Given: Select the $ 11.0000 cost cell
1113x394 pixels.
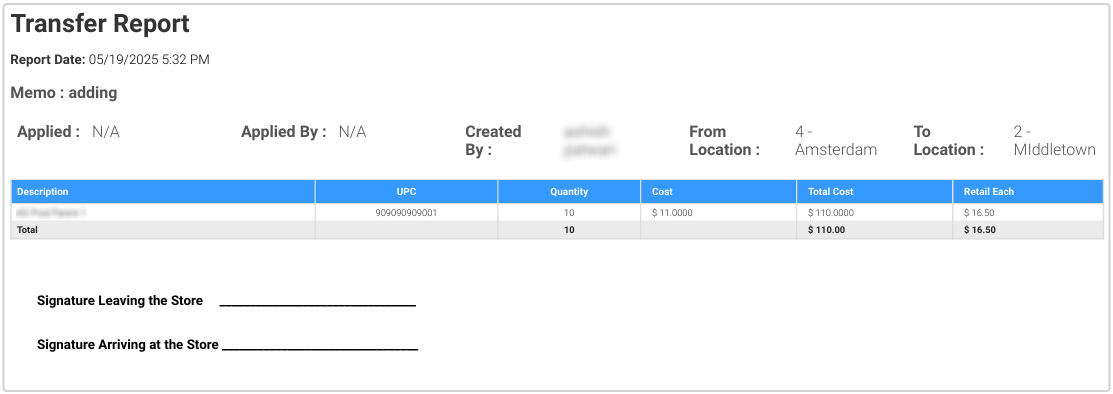Looking at the screenshot, I should [x=671, y=212].
